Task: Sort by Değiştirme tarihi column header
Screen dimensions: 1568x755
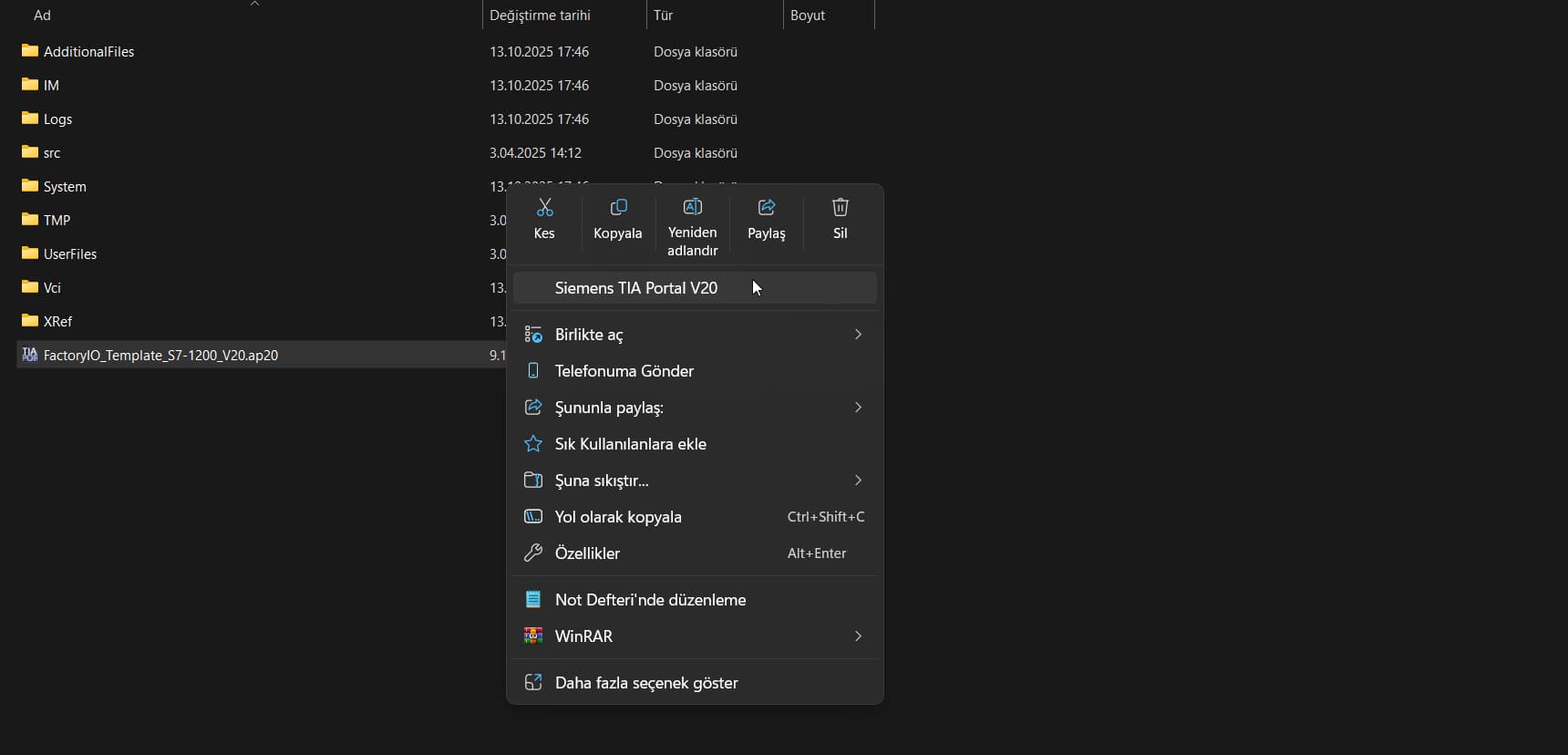Action: 540,16
